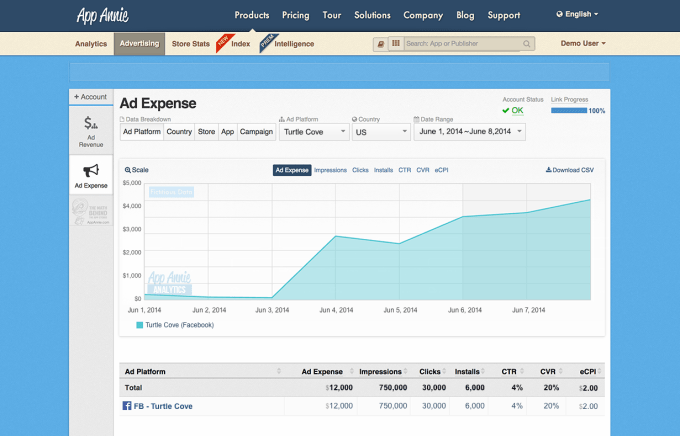This screenshot has width=680, height=436.
Task: Click the grid icon in search bar
Action: click(x=396, y=44)
